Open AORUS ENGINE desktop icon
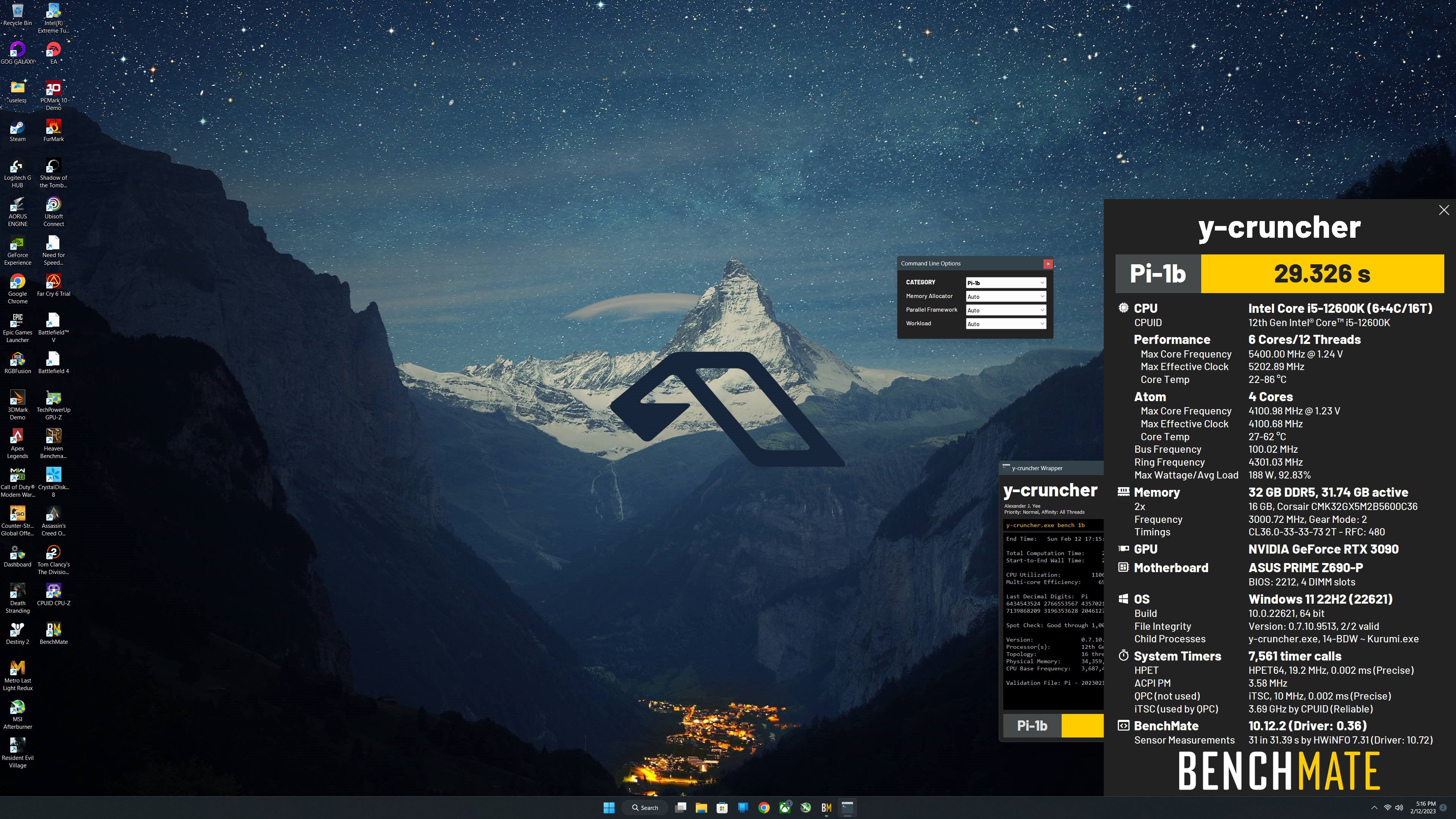This screenshot has width=1456, height=819. click(x=17, y=212)
